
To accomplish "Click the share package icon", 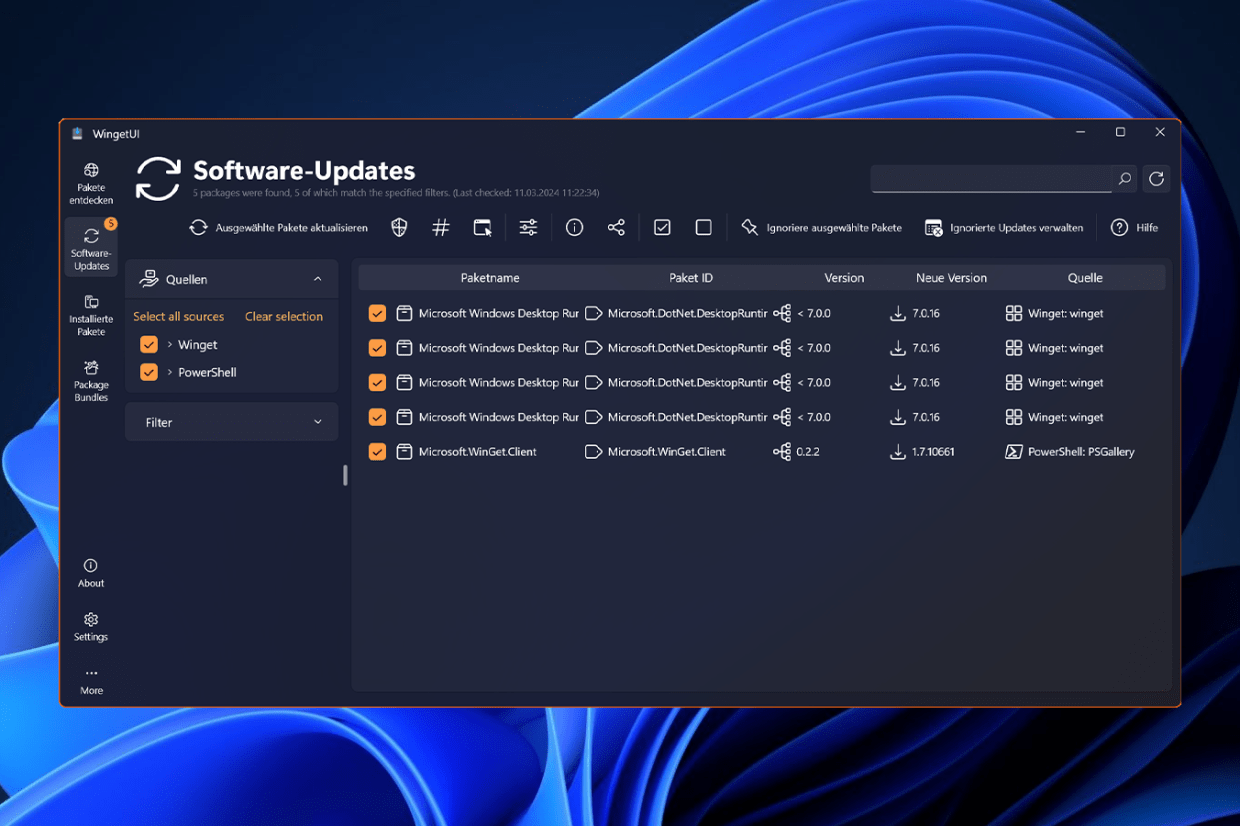I will coord(616,228).
